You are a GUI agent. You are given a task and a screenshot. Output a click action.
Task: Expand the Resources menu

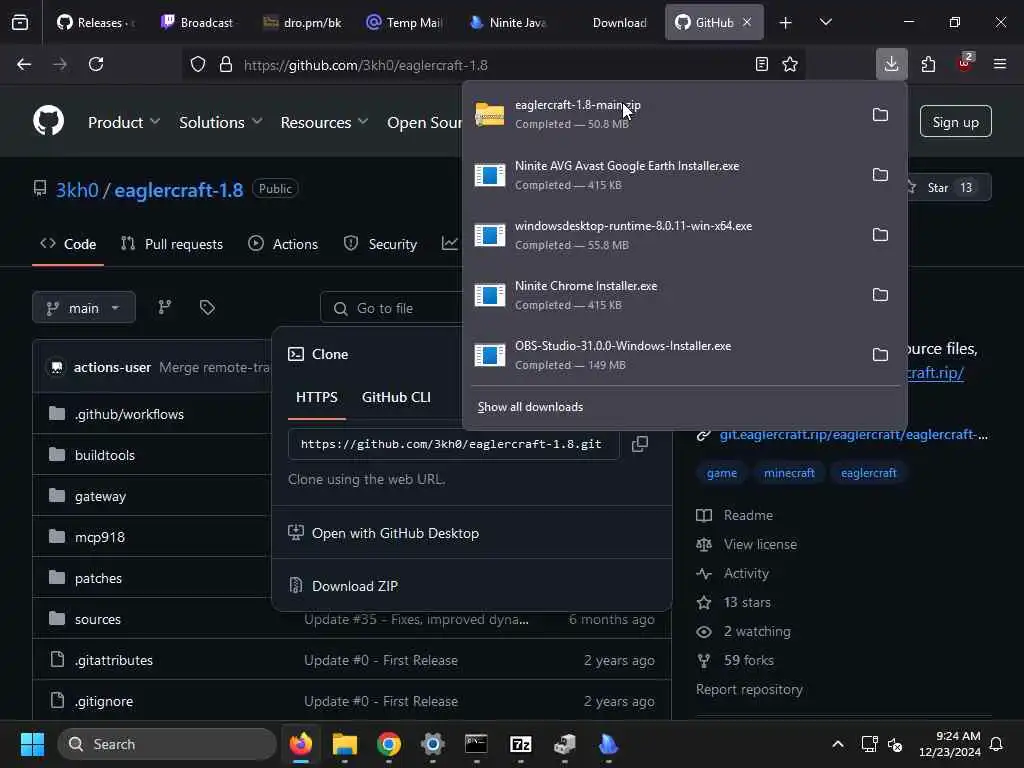[x=324, y=122]
